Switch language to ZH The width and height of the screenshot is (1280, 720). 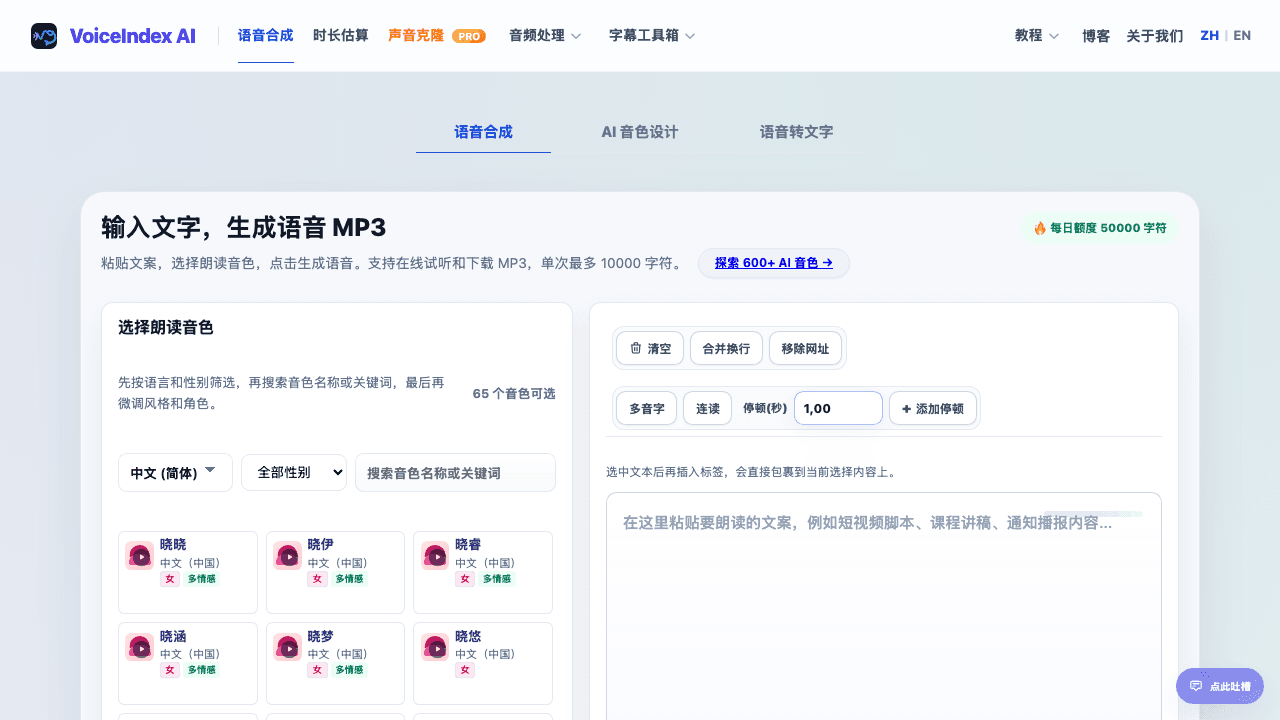[1210, 36]
